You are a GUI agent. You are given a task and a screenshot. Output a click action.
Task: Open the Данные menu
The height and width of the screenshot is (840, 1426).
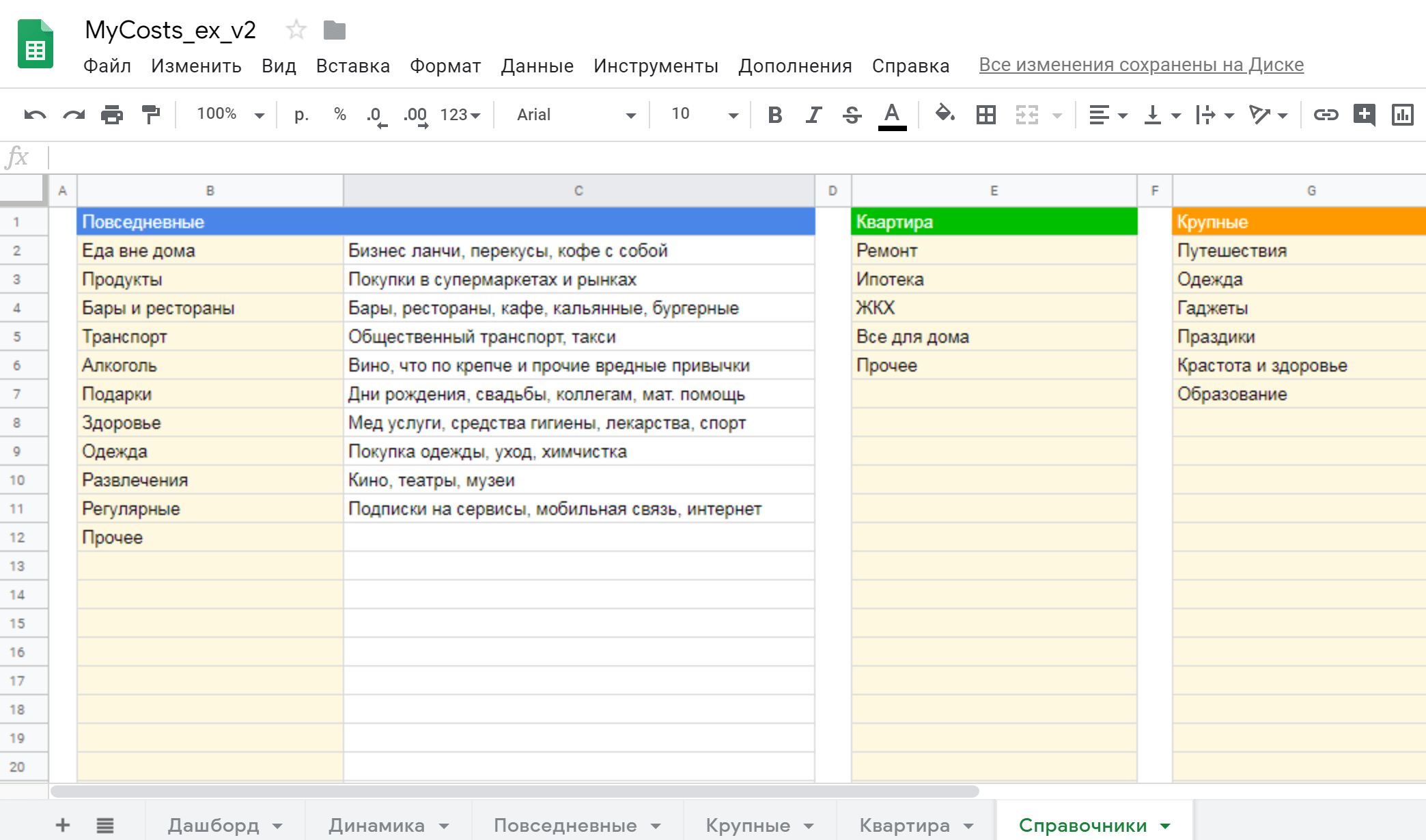click(x=537, y=66)
